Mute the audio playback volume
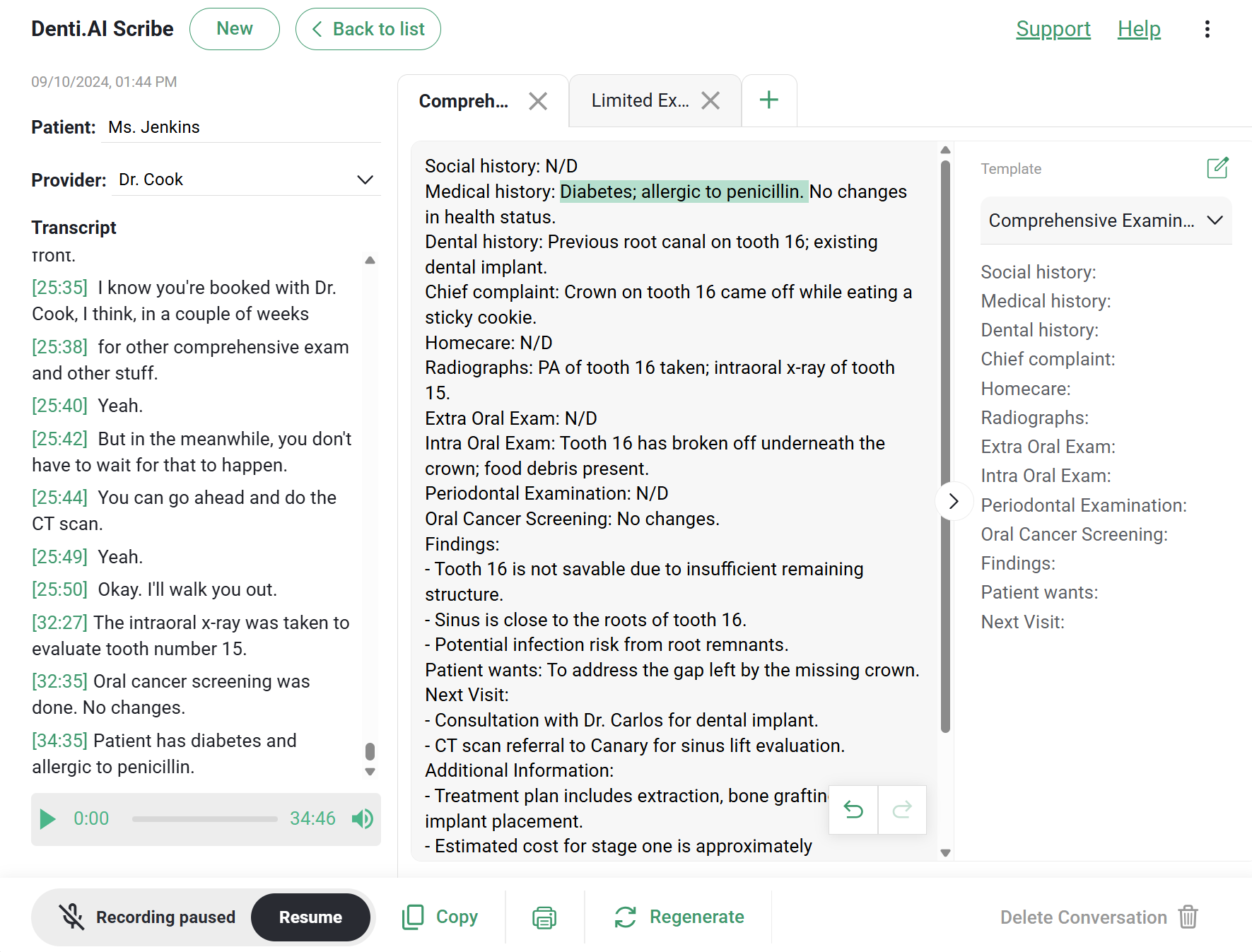This screenshot has width=1252, height=952. tap(362, 818)
